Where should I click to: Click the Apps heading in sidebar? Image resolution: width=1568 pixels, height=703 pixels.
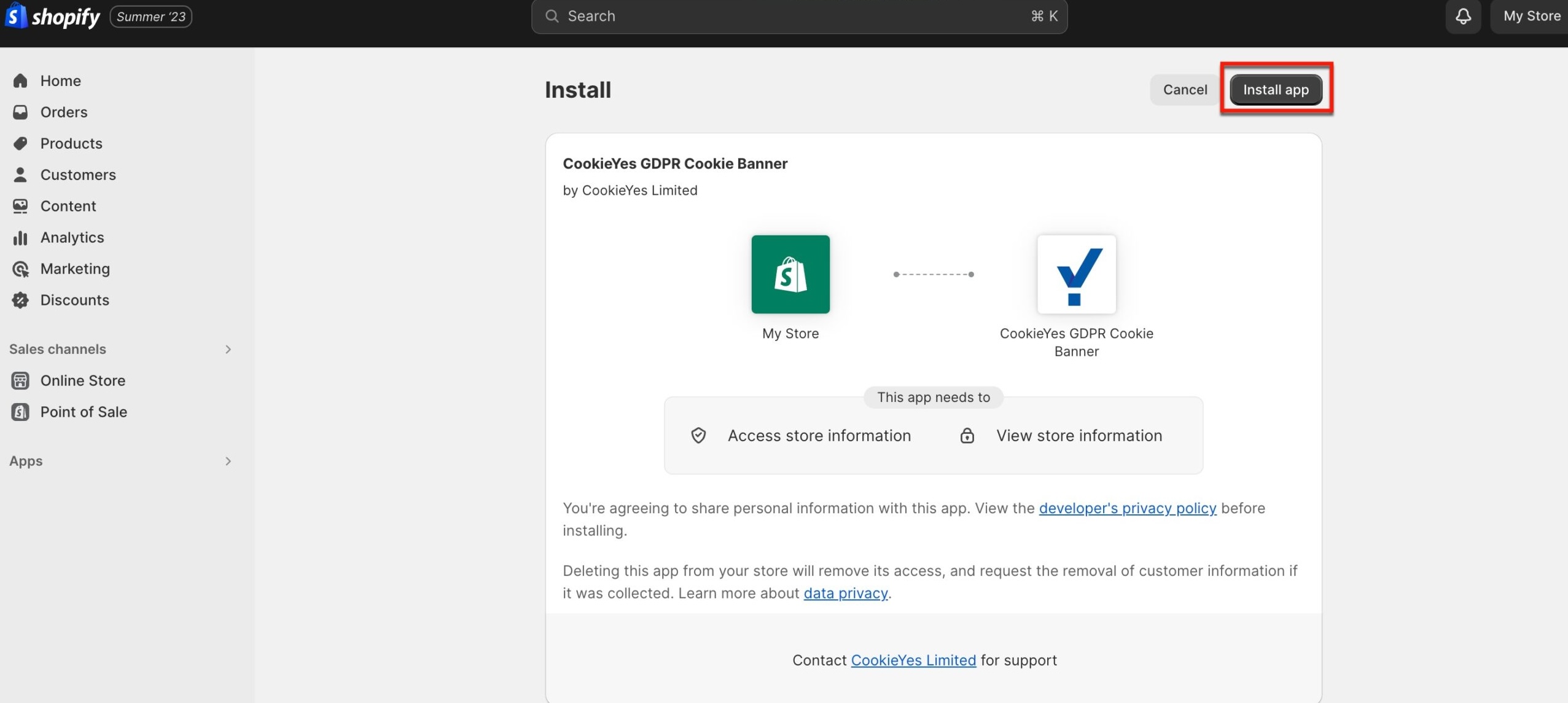point(26,461)
